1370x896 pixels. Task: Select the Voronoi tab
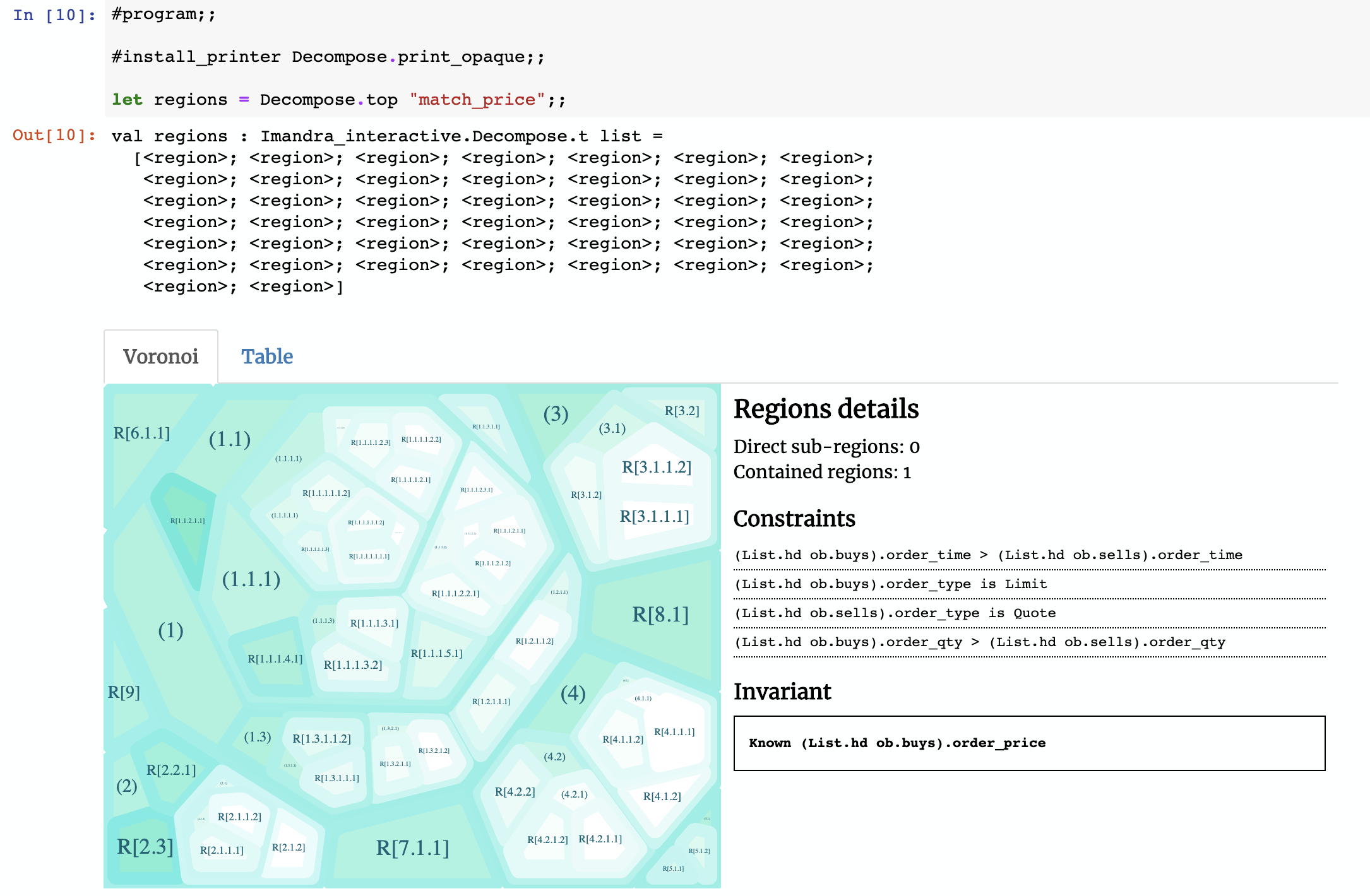[x=160, y=357]
